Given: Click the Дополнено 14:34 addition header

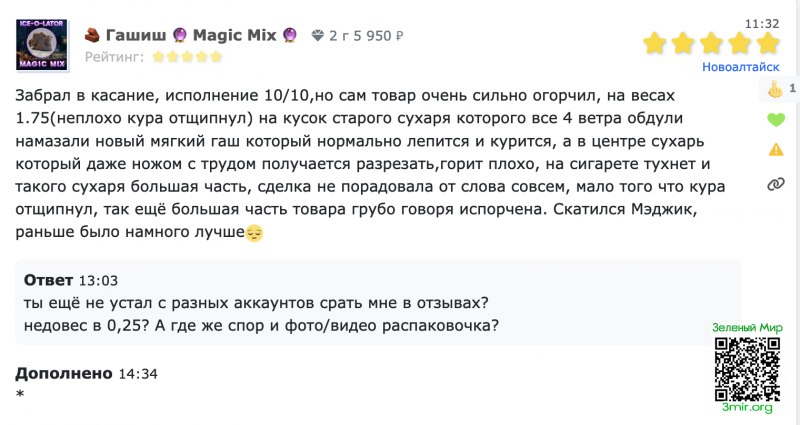Looking at the screenshot, I should pos(86,373).
